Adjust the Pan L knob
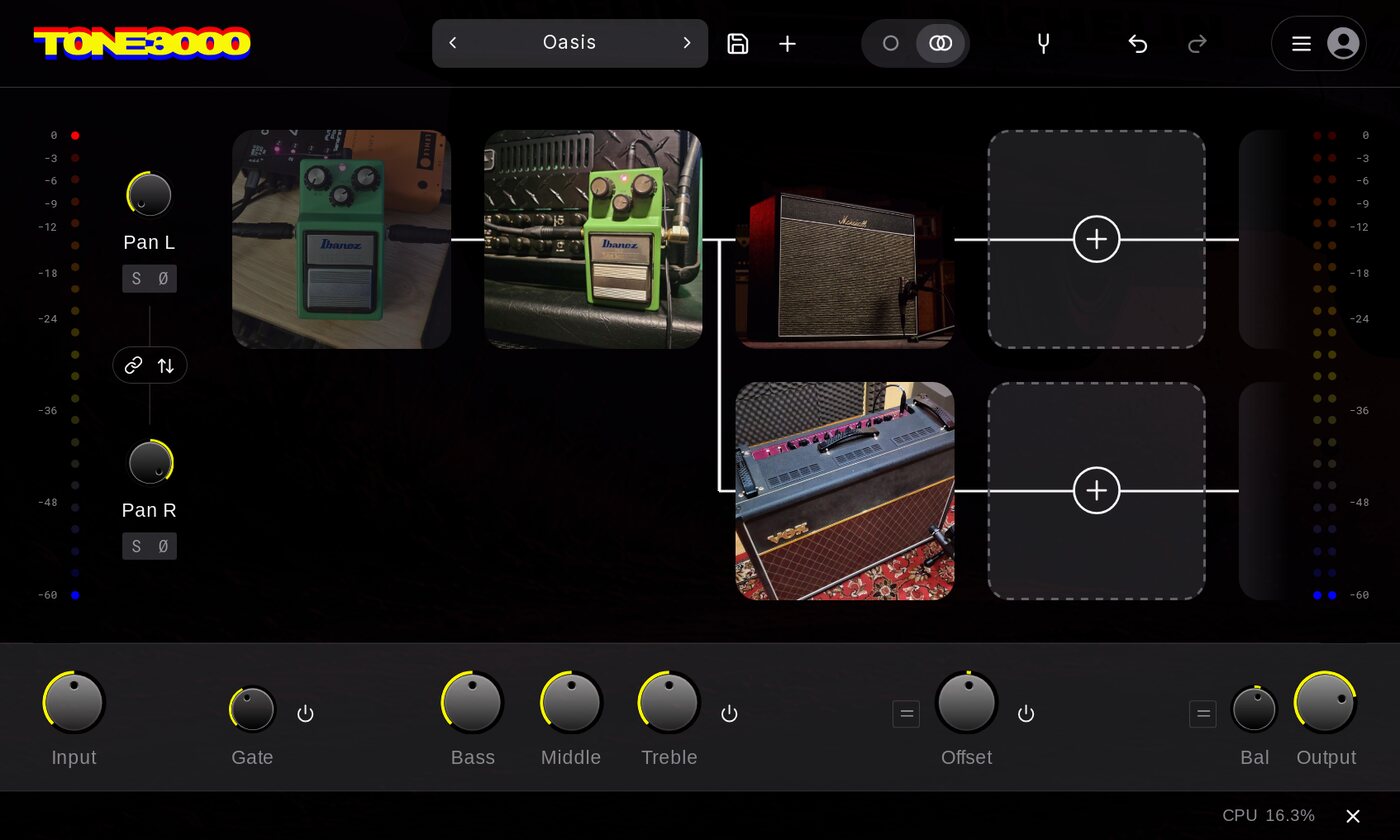The width and height of the screenshot is (1400, 840). pos(149,194)
